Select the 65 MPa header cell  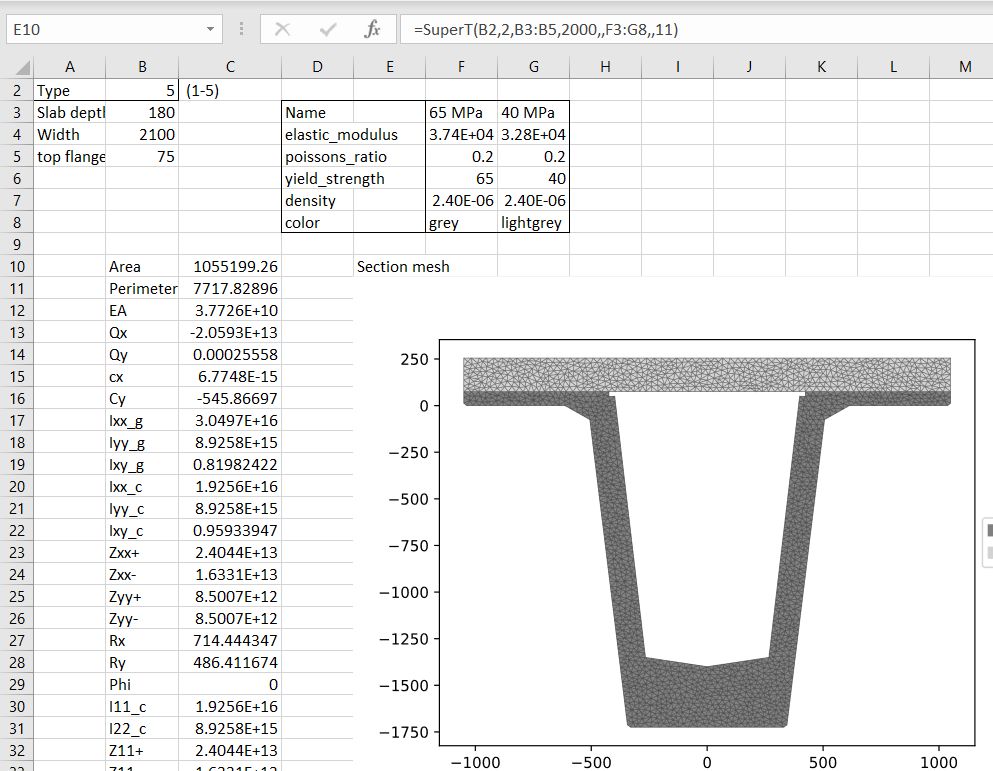[461, 112]
